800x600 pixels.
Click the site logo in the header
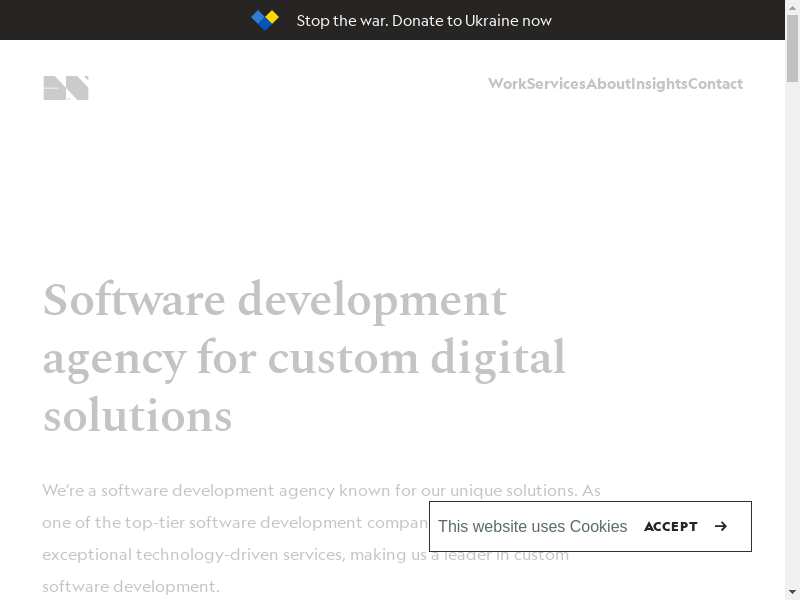tap(66, 88)
